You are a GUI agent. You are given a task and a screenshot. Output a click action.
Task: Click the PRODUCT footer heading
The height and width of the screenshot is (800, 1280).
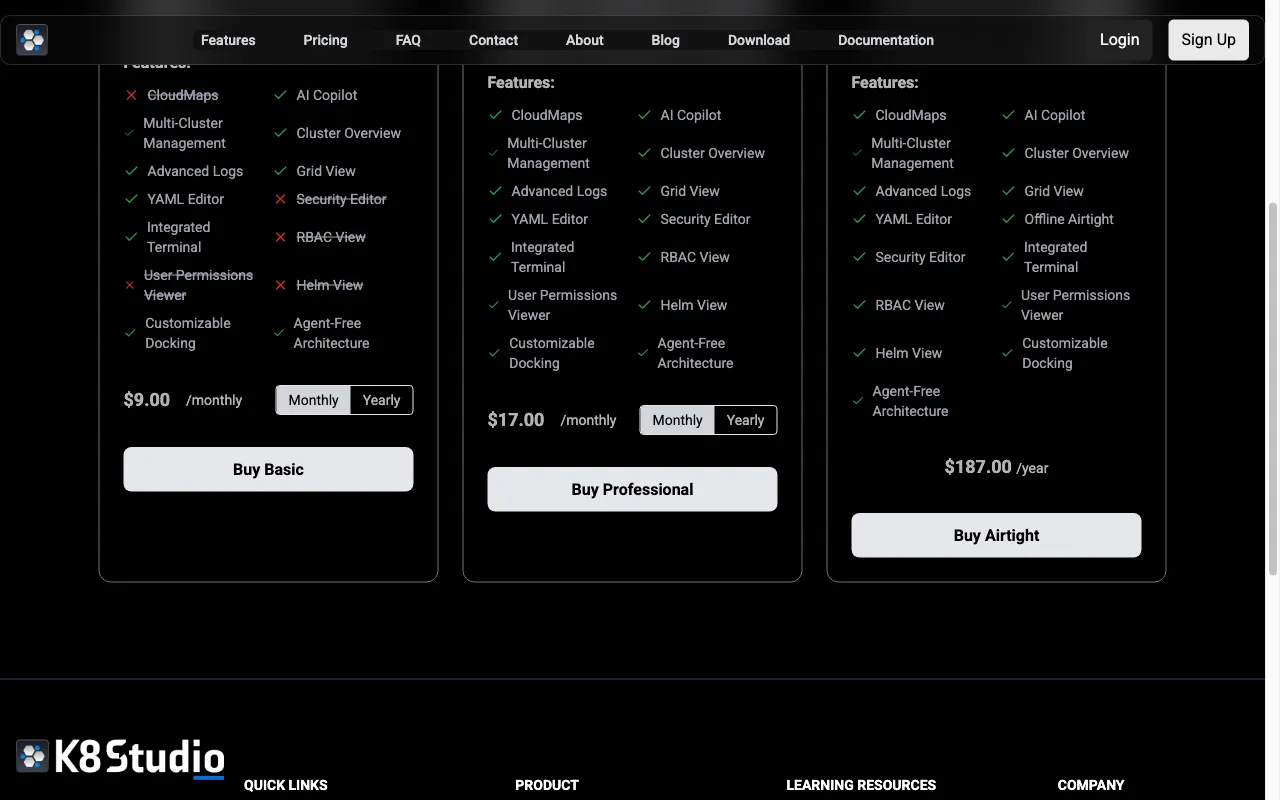(x=547, y=785)
